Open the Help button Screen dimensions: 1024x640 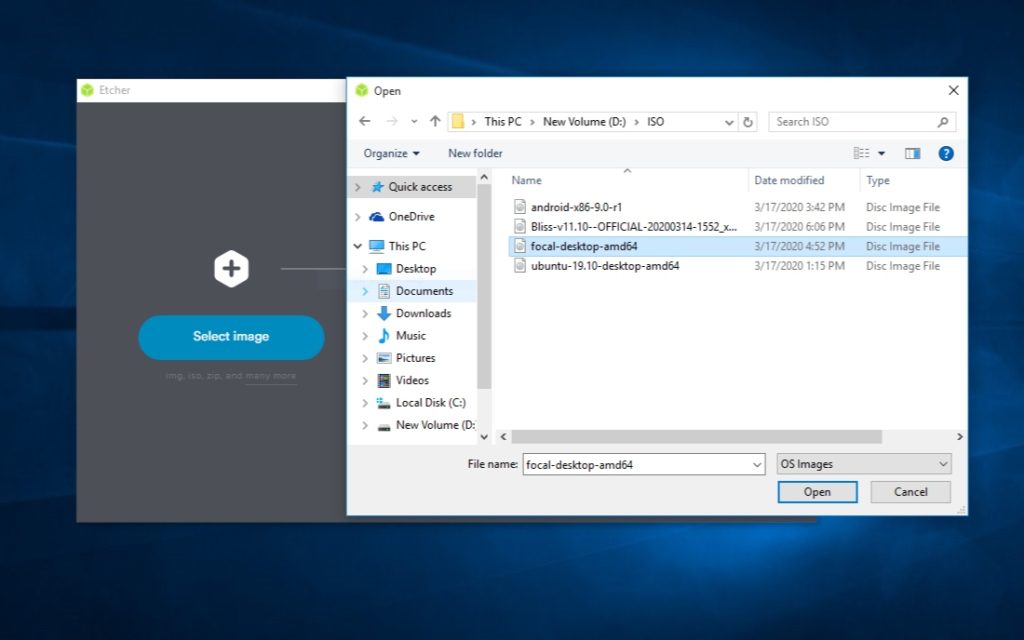pyautogui.click(x=946, y=153)
